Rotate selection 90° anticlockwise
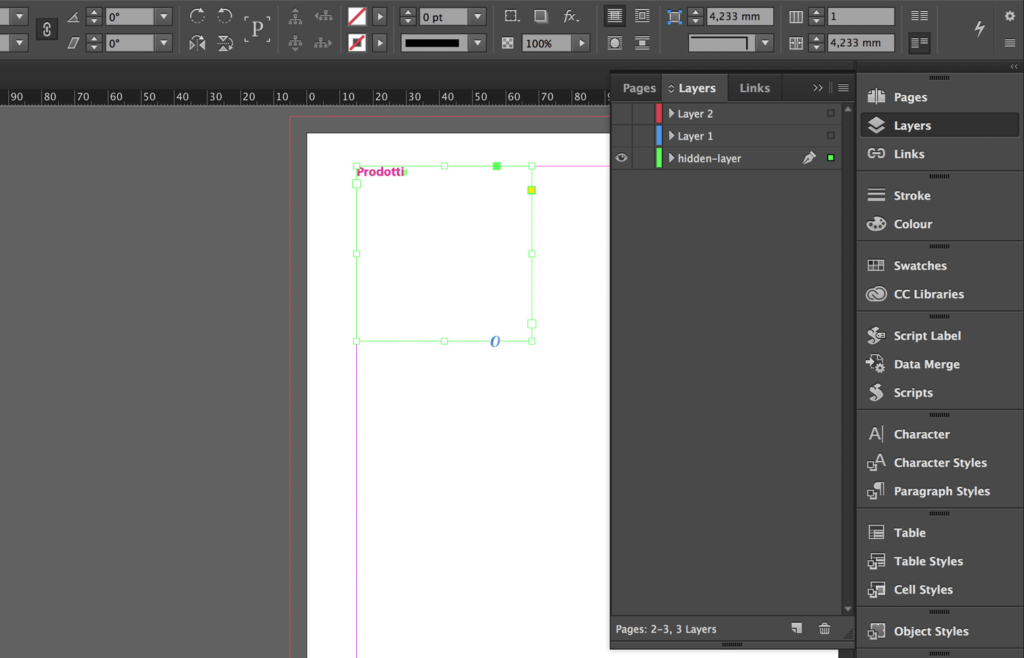Image resolution: width=1024 pixels, height=658 pixels. point(225,16)
